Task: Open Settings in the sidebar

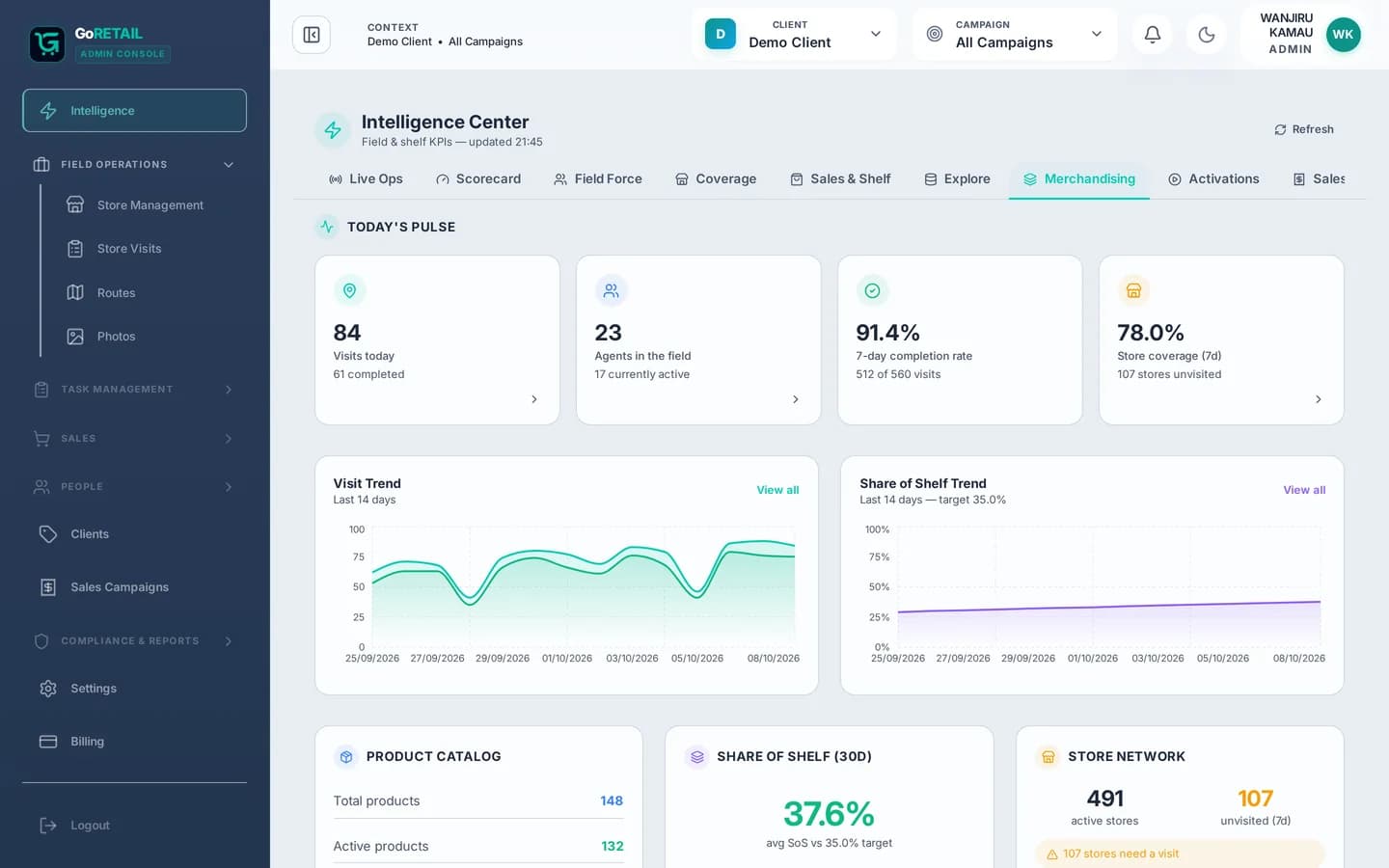Action: click(x=134, y=689)
